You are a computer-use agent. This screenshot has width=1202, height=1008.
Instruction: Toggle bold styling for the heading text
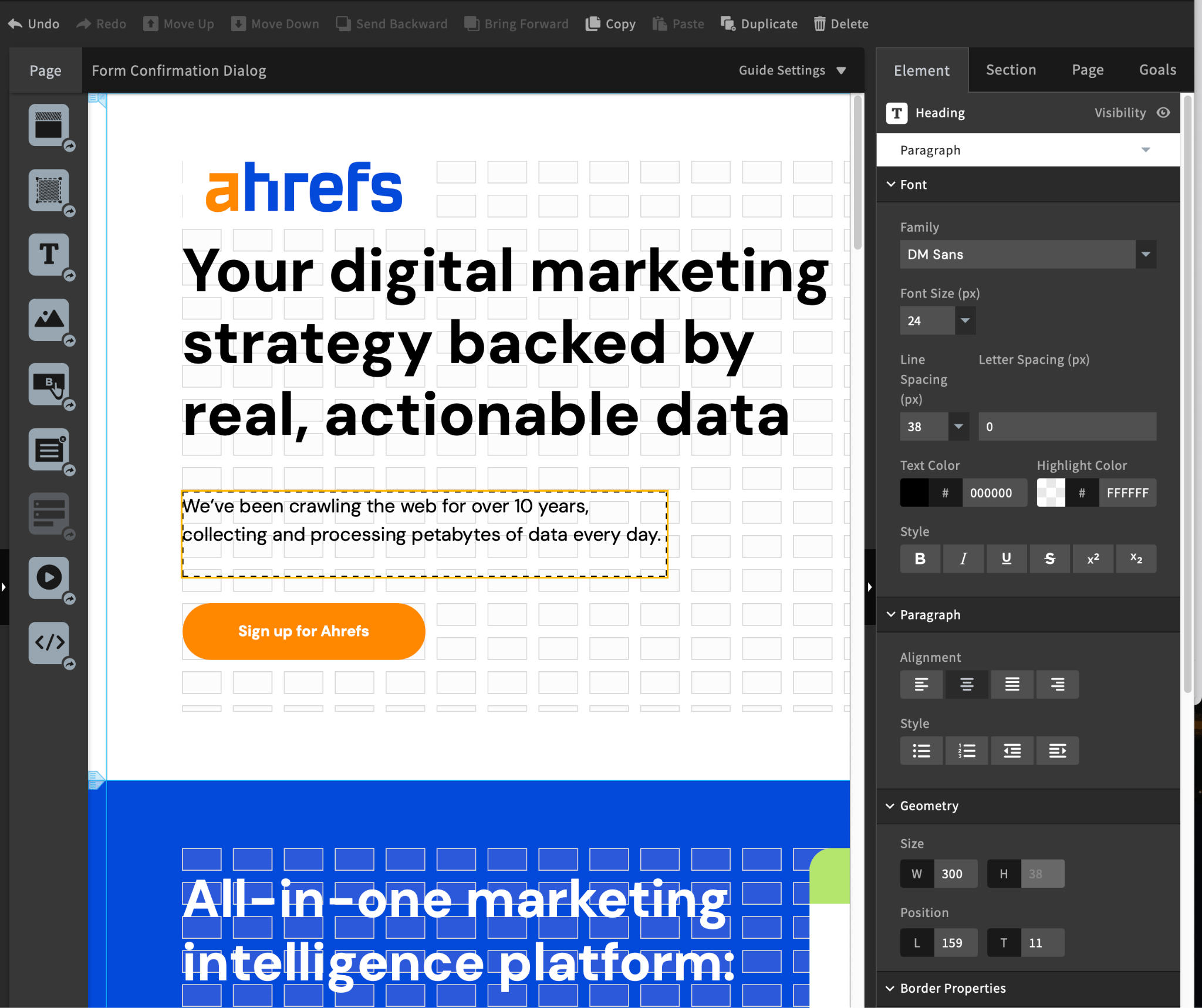click(x=920, y=558)
